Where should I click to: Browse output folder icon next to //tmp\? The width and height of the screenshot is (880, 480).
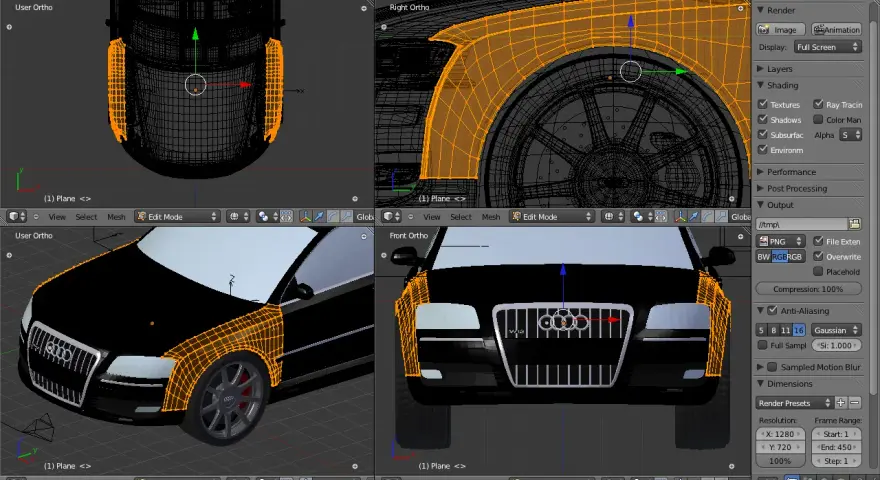(855, 224)
